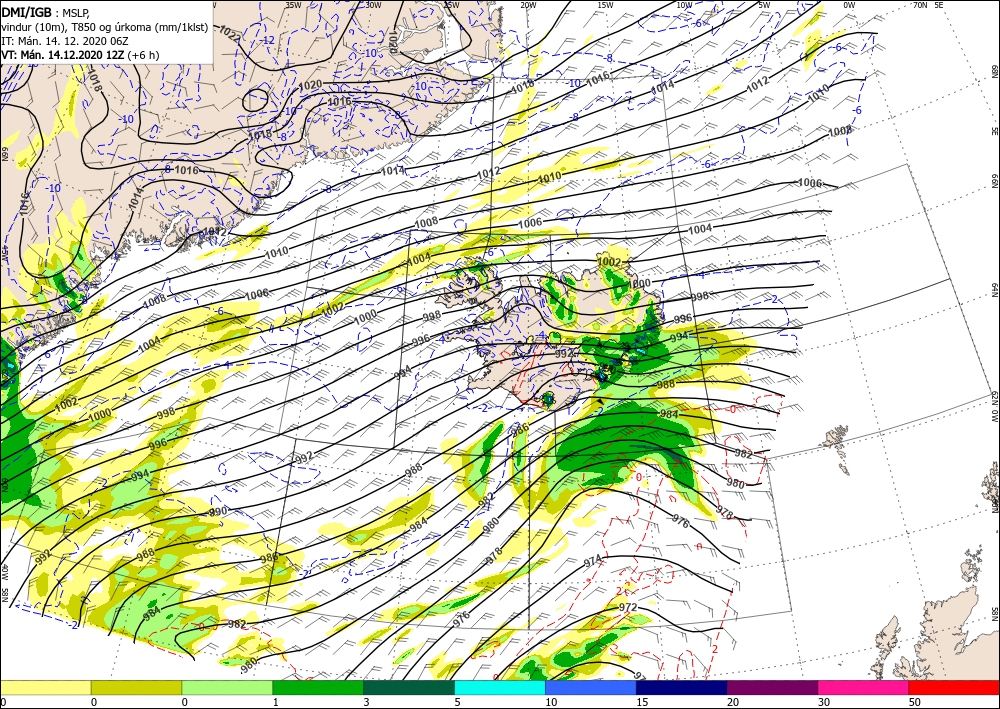Click the '35W' longitude label
The image size is (1000, 709).
coord(293,5)
